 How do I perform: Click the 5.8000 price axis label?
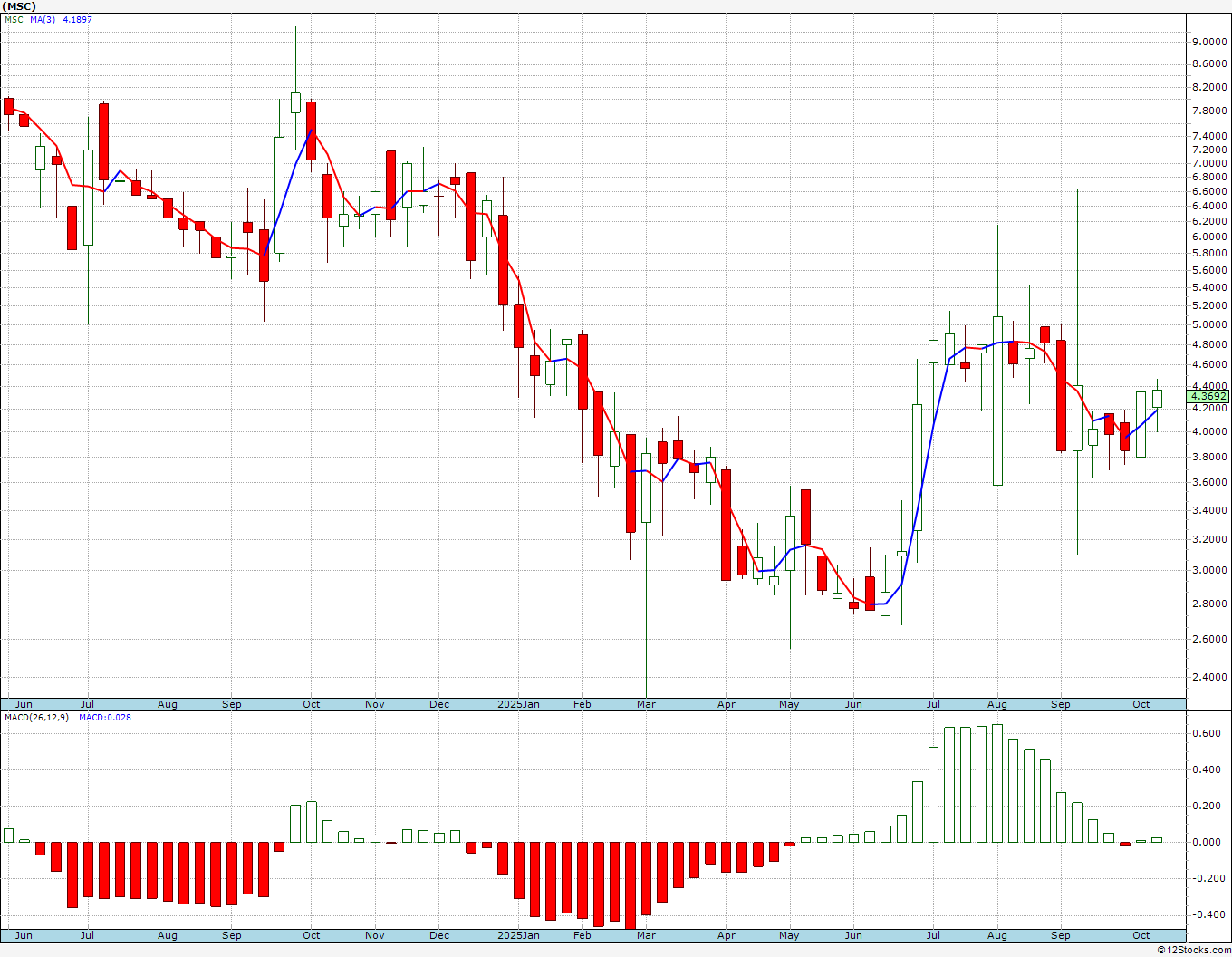1211,253
